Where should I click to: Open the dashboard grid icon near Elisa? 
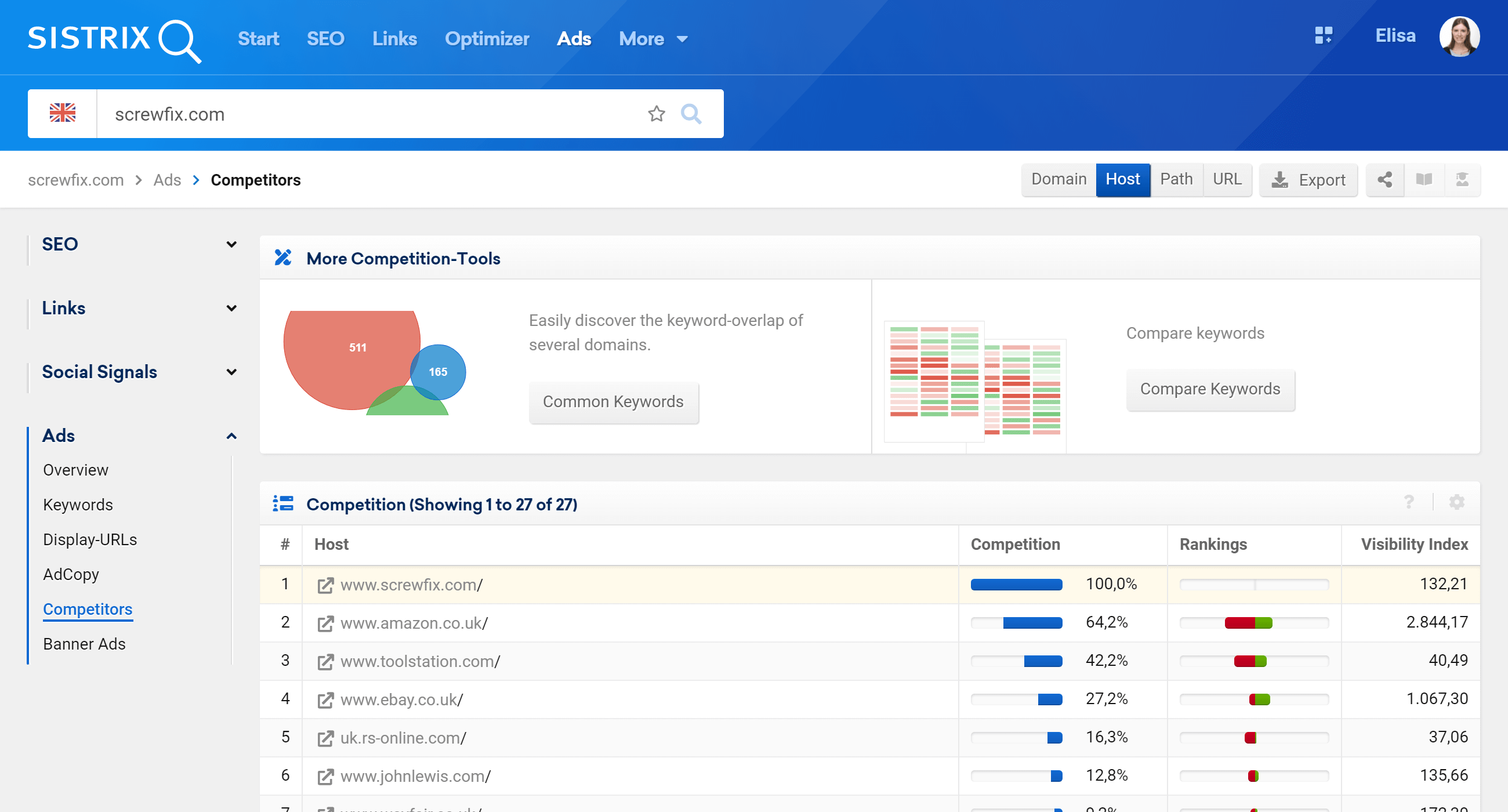pos(1324,36)
